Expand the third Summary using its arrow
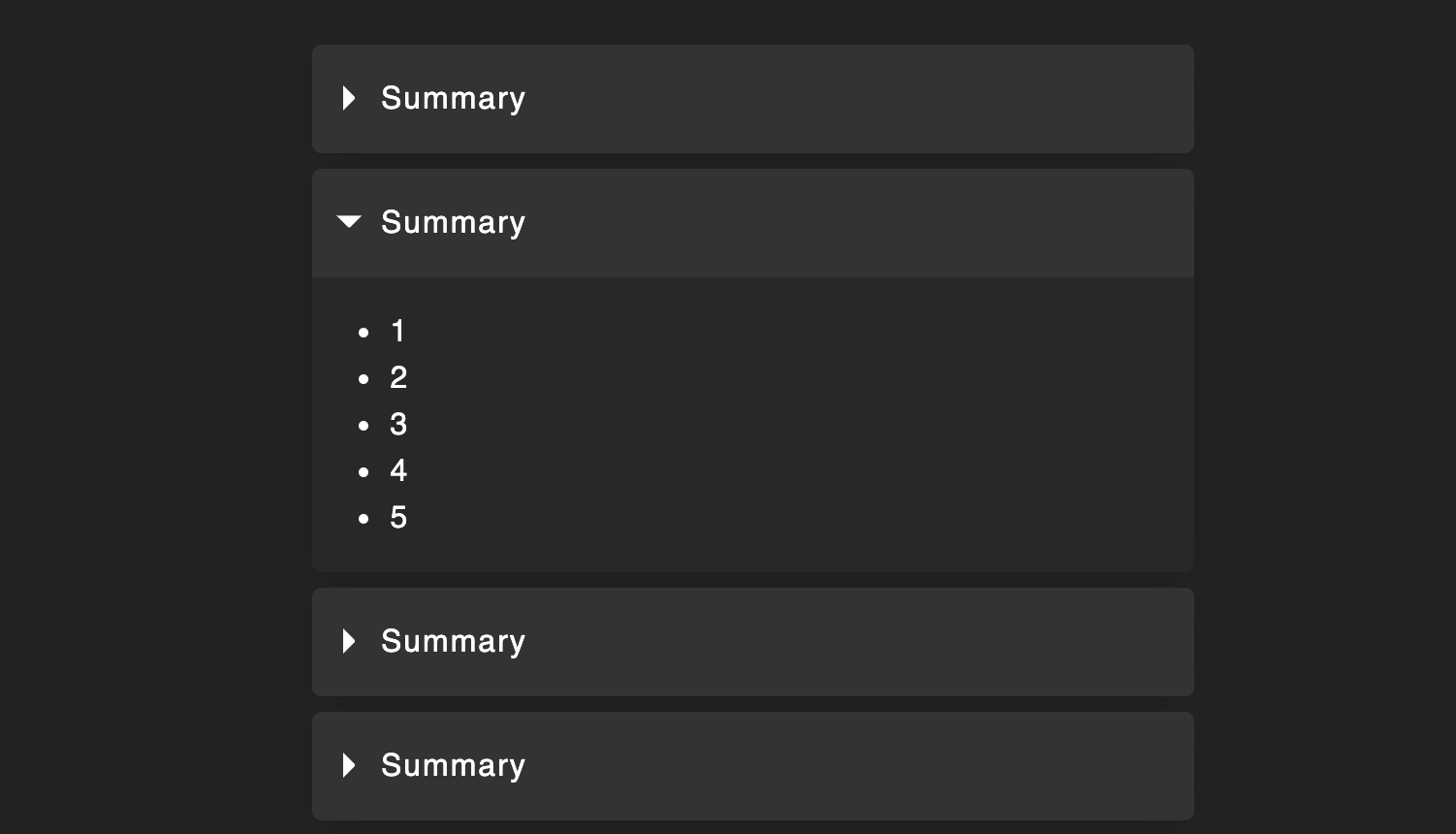1456x834 pixels. [x=349, y=641]
